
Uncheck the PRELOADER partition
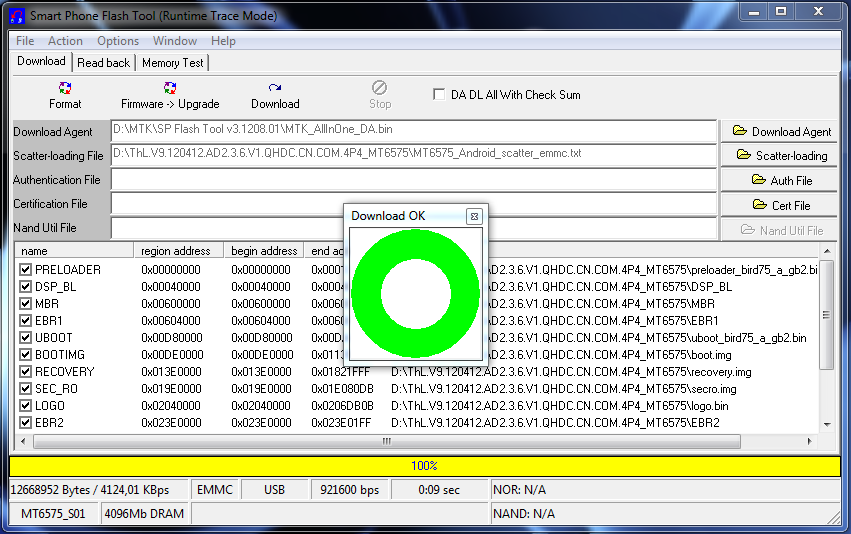tap(26, 270)
